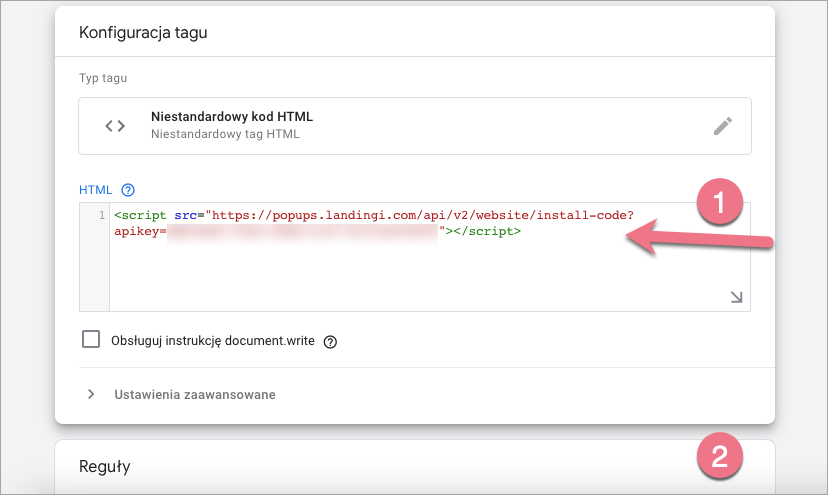Click the resize handle arrow in code editor
The height and width of the screenshot is (495, 828).
[736, 297]
